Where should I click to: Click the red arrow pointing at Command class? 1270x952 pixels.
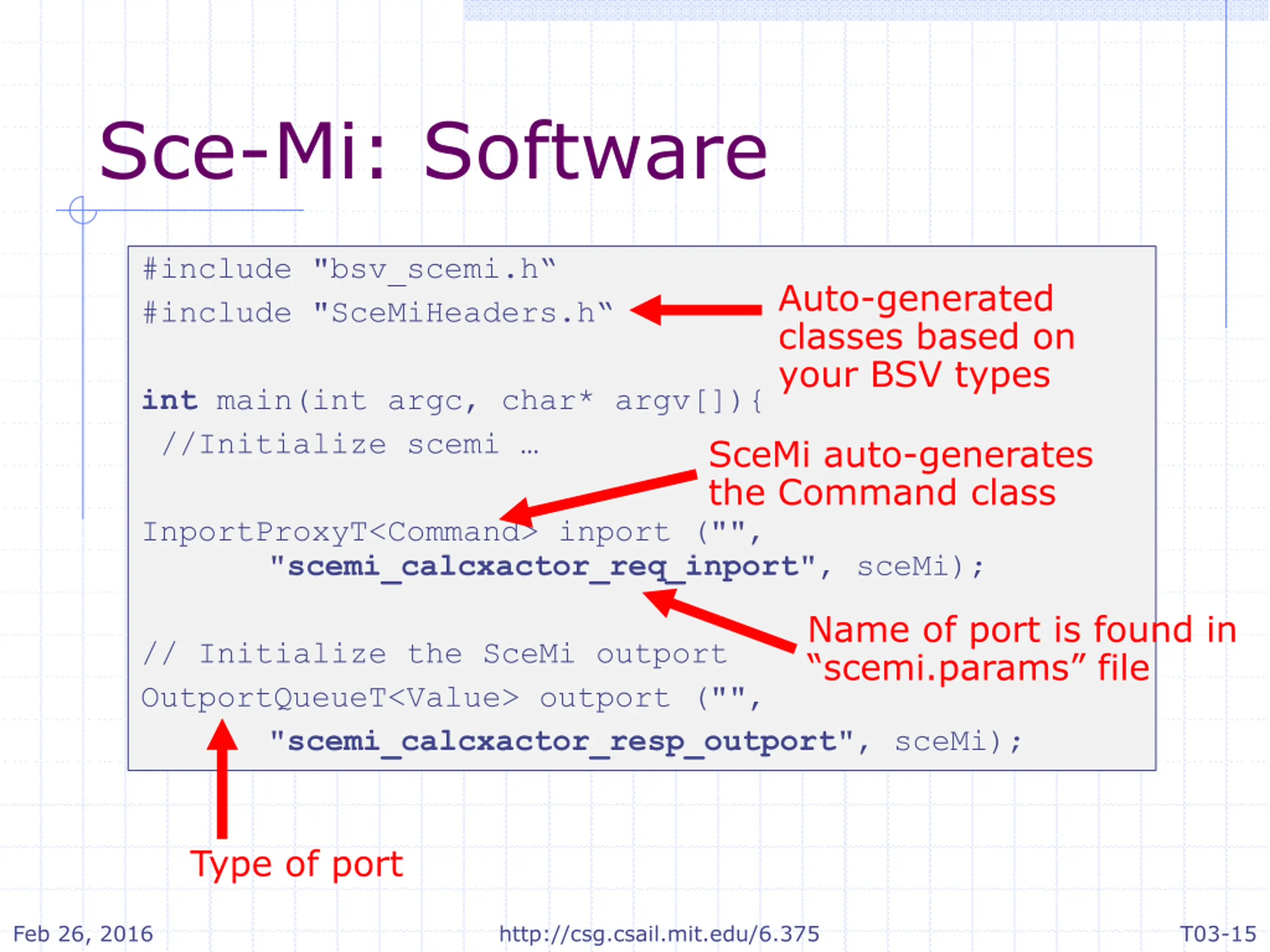[598, 499]
